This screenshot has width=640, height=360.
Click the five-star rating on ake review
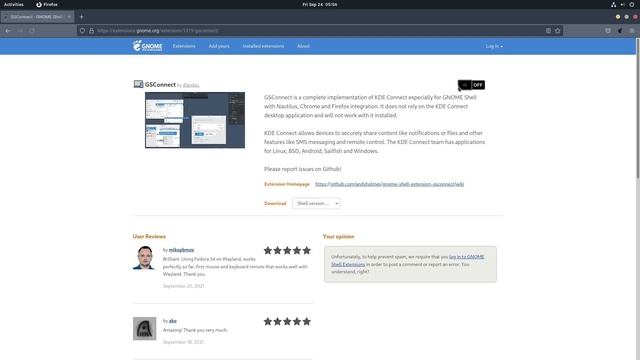click(287, 322)
